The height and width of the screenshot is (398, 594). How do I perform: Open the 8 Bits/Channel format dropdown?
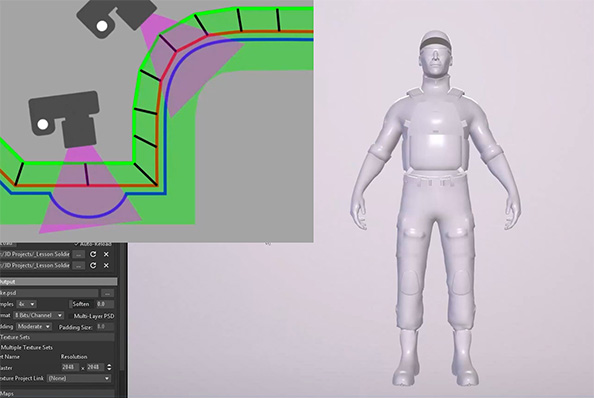[x=39, y=315]
